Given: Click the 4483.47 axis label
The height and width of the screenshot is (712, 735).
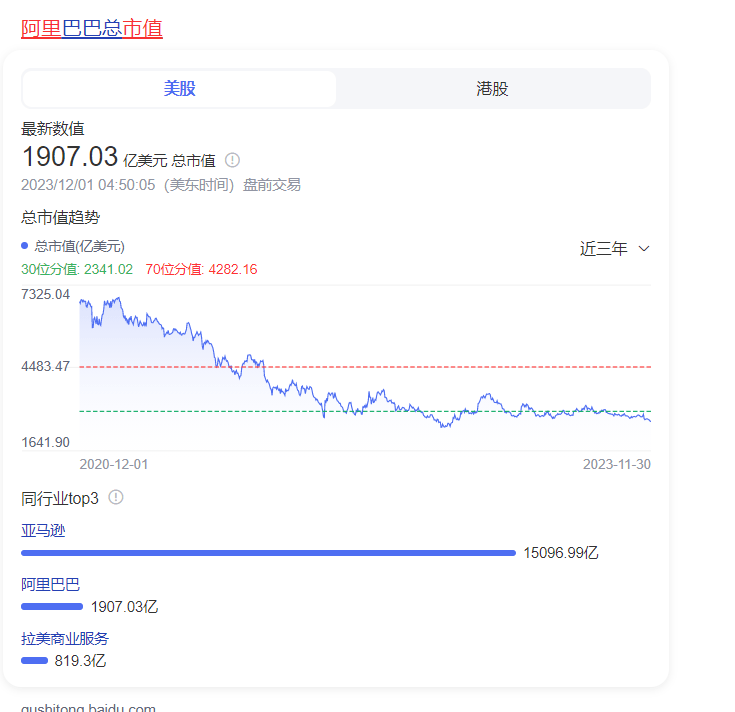Looking at the screenshot, I should click(x=45, y=367).
